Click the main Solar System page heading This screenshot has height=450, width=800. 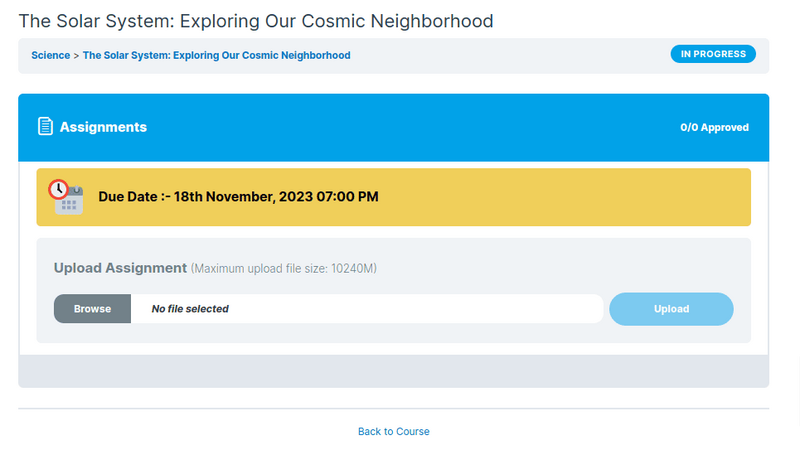[x=256, y=21]
